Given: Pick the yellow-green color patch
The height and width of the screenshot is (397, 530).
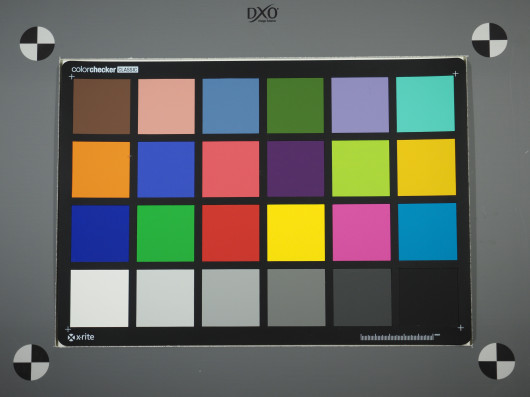Looking at the screenshot, I should tap(361, 168).
